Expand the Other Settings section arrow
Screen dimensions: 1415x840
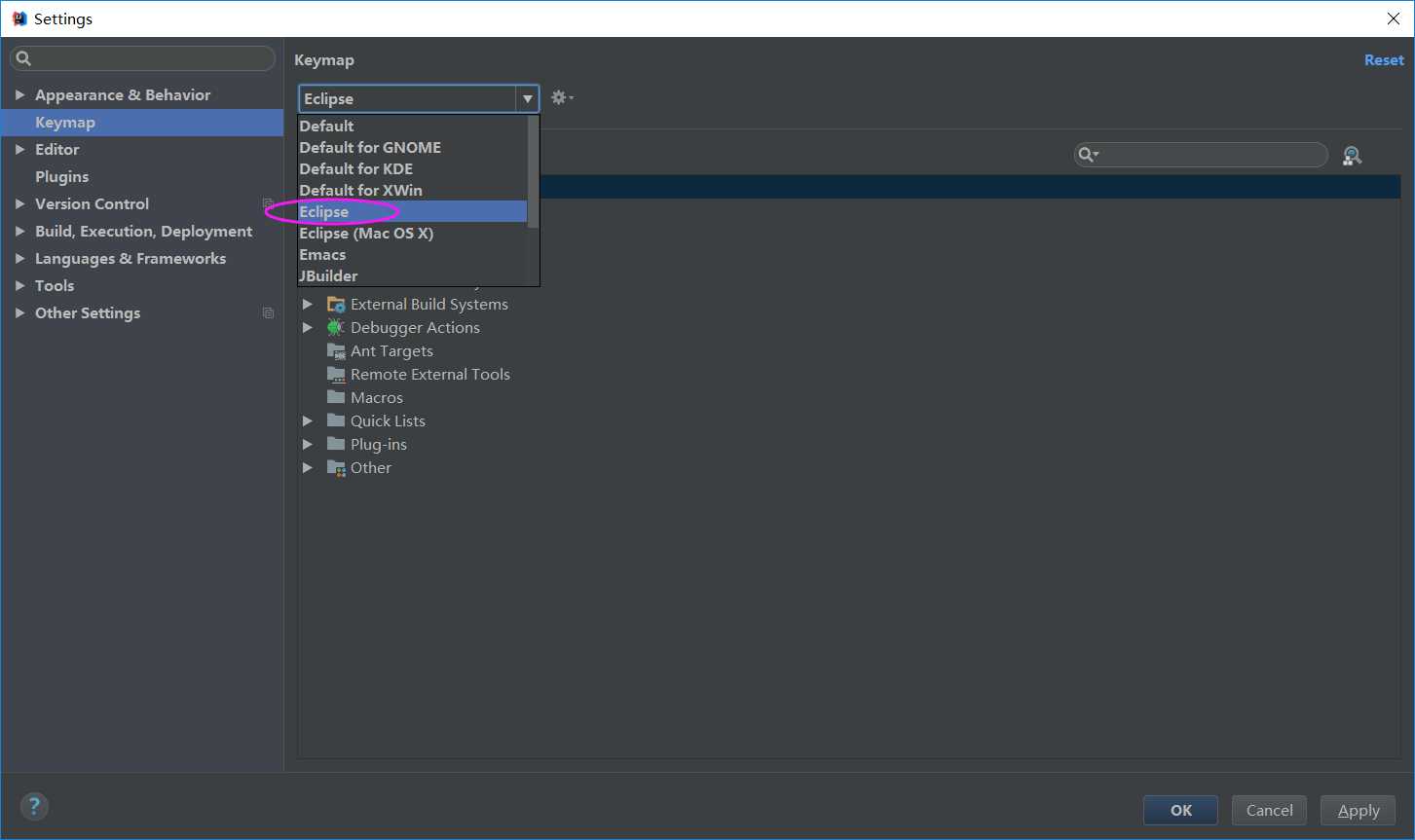click(x=19, y=313)
